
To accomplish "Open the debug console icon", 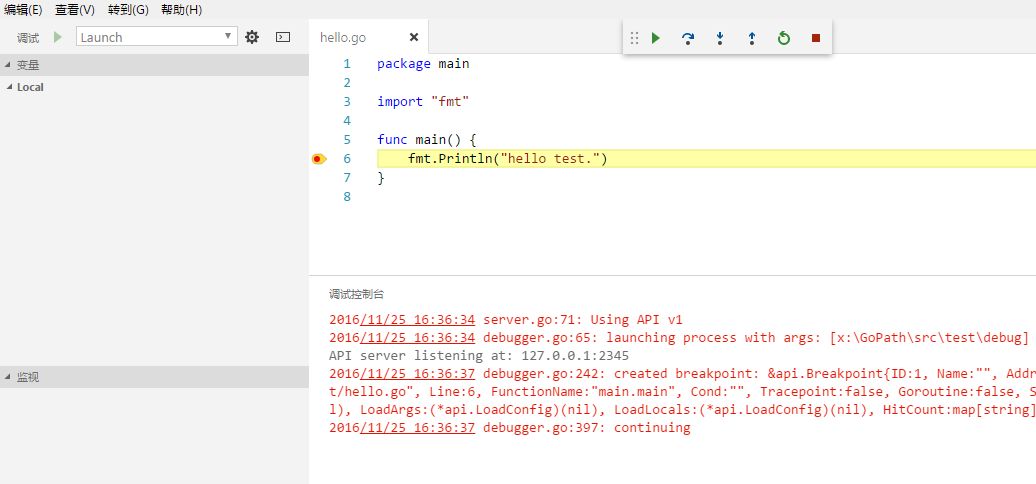I will [283, 37].
